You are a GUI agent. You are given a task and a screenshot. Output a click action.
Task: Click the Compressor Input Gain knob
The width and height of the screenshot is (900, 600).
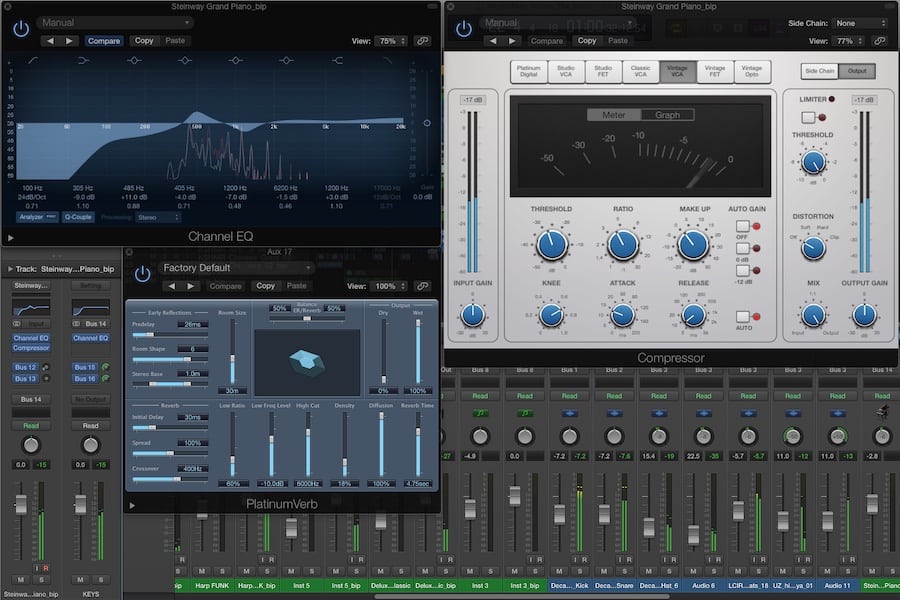click(472, 315)
